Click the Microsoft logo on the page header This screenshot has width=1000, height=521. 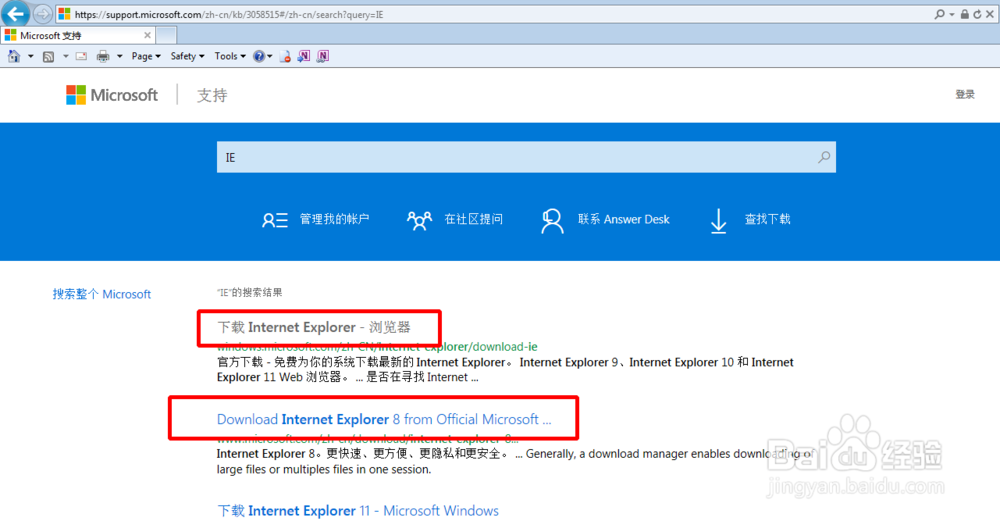[x=112, y=95]
